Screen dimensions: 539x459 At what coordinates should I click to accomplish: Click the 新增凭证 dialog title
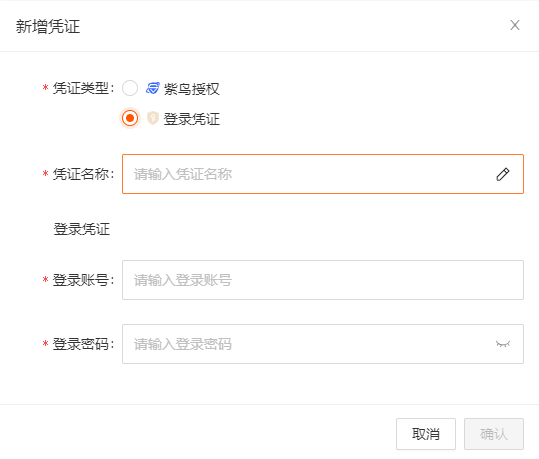pos(48,26)
